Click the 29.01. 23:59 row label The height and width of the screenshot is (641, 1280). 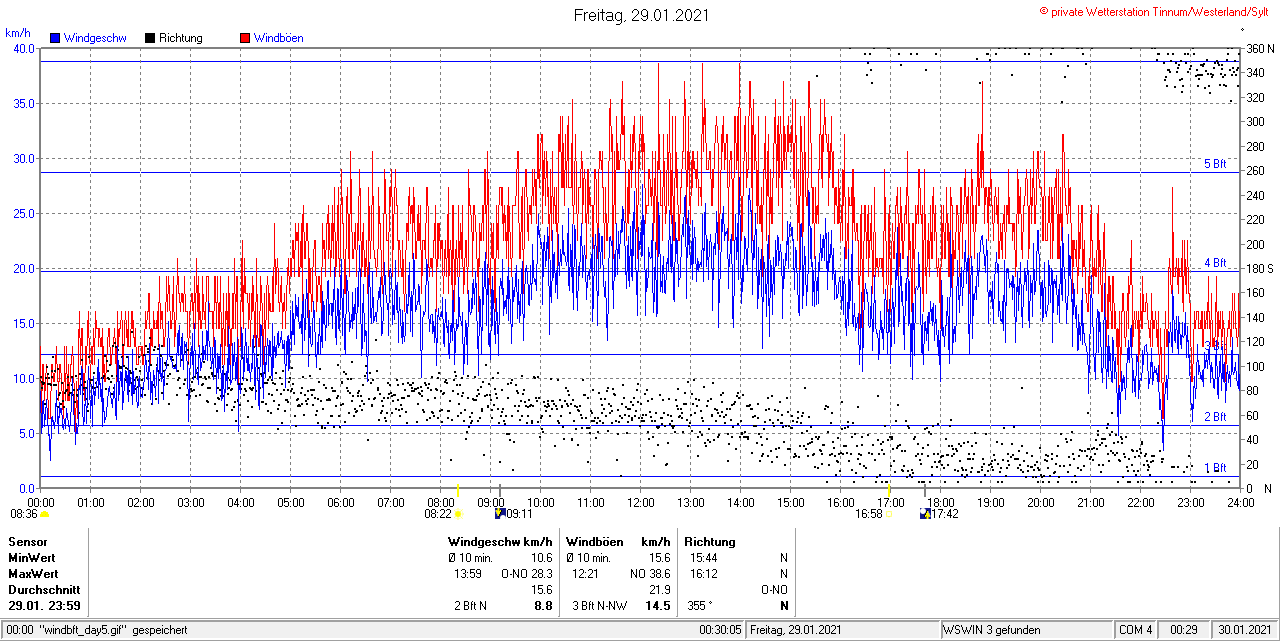[x=45, y=606]
